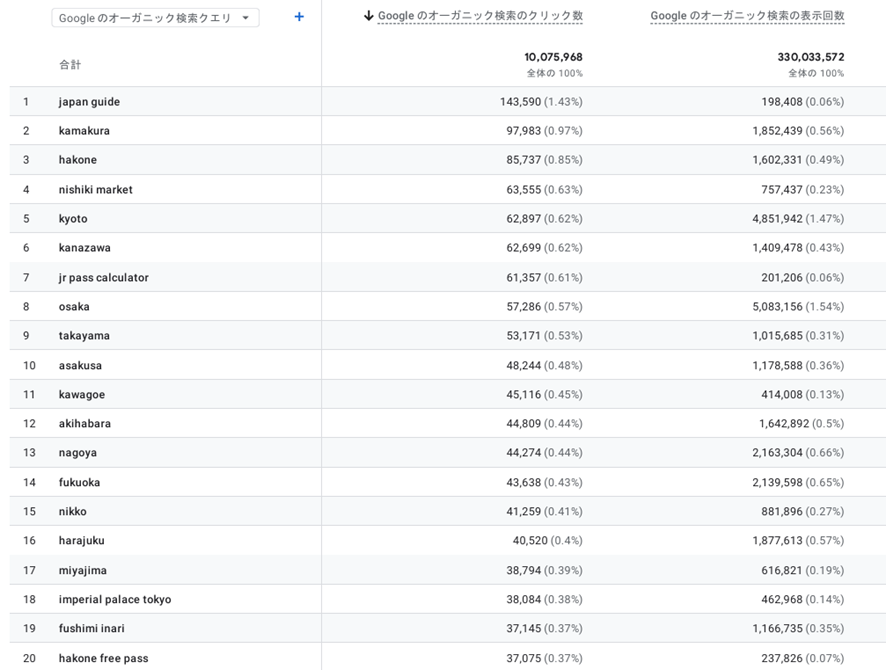Click the 合計 totals row label
886x670 pixels.
pyautogui.click(x=70, y=65)
